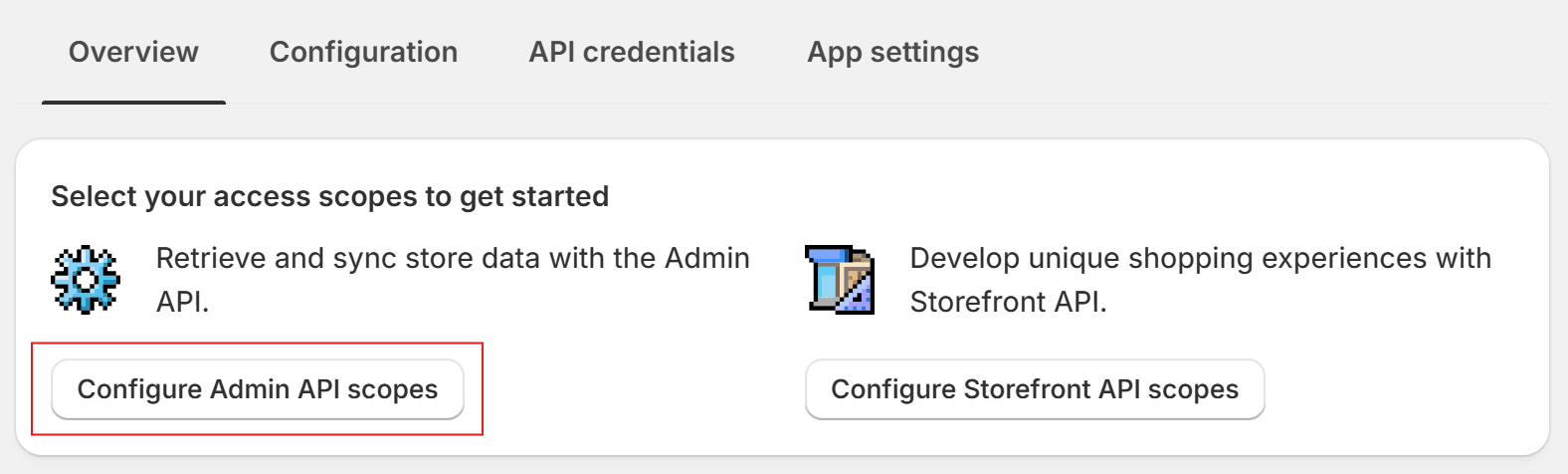The image size is (1568, 474).
Task: Click the pixelated cog beside 'Retrieve and sync'
Action: [x=86, y=280]
